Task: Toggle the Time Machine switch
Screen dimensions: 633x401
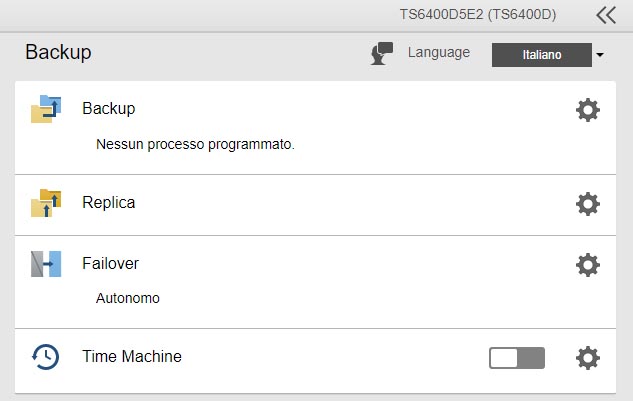Action: pyautogui.click(x=517, y=358)
